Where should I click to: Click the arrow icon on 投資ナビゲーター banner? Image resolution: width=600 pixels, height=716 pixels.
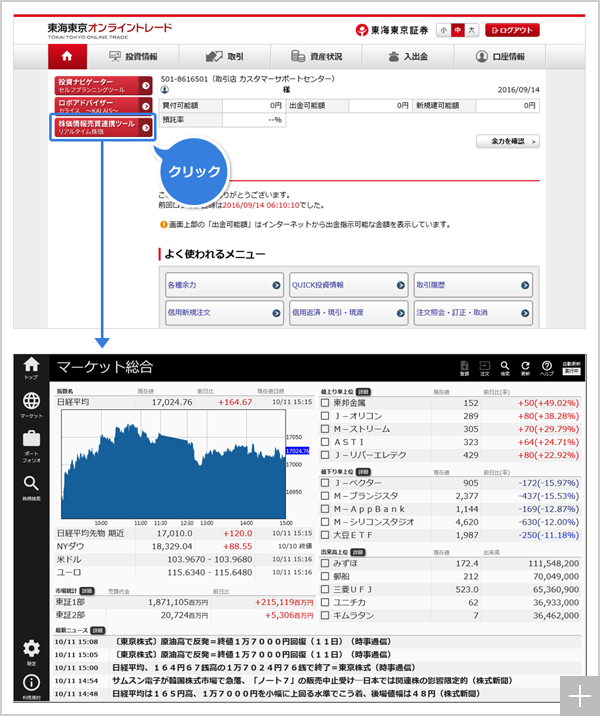(x=146, y=85)
